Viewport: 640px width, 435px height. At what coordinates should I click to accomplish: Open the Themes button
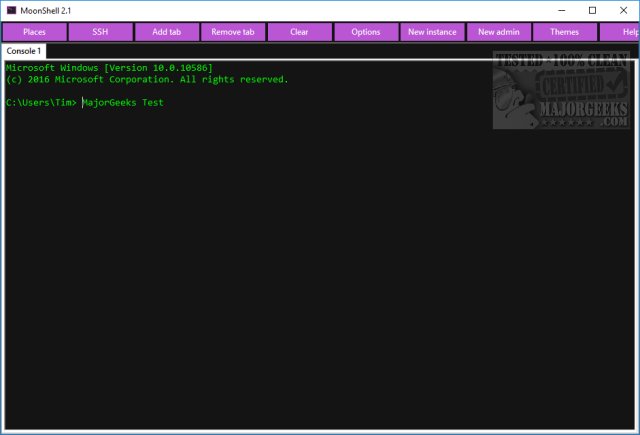[565, 32]
